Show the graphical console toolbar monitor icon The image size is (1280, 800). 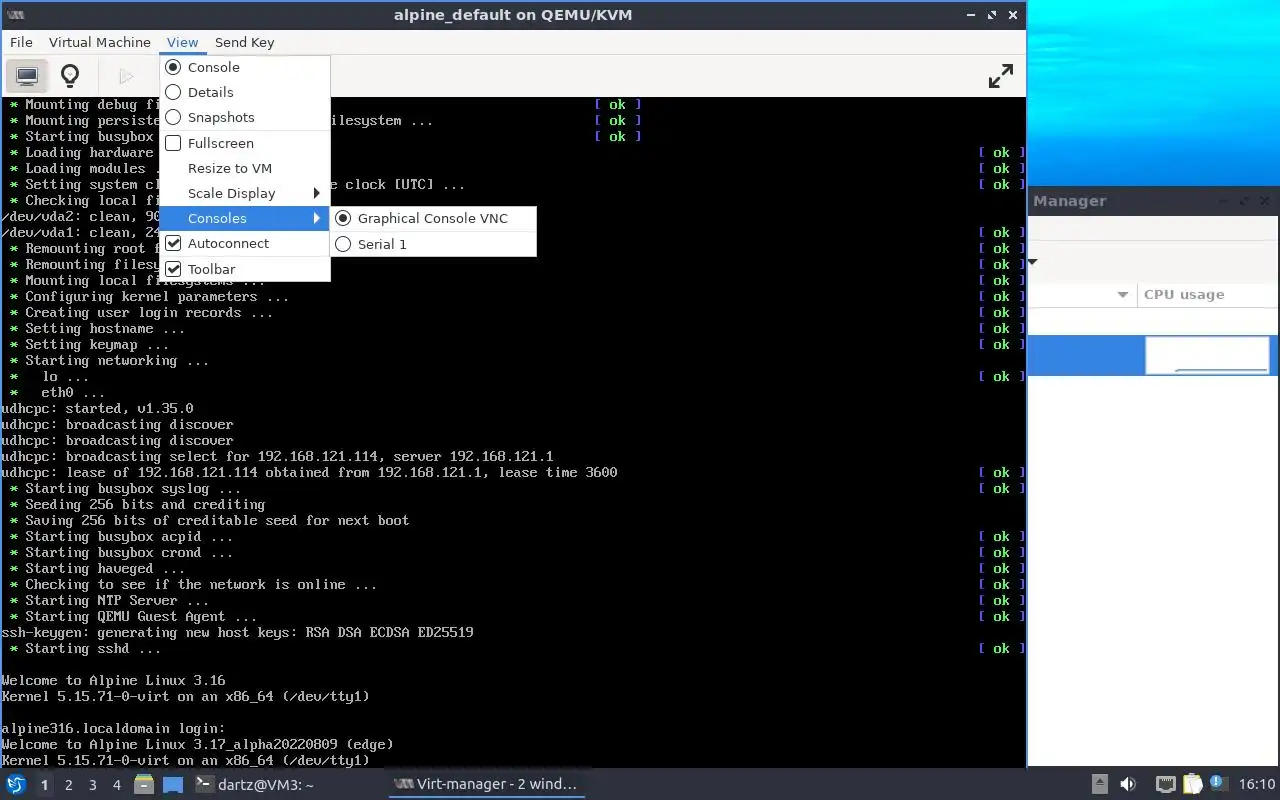(x=27, y=76)
